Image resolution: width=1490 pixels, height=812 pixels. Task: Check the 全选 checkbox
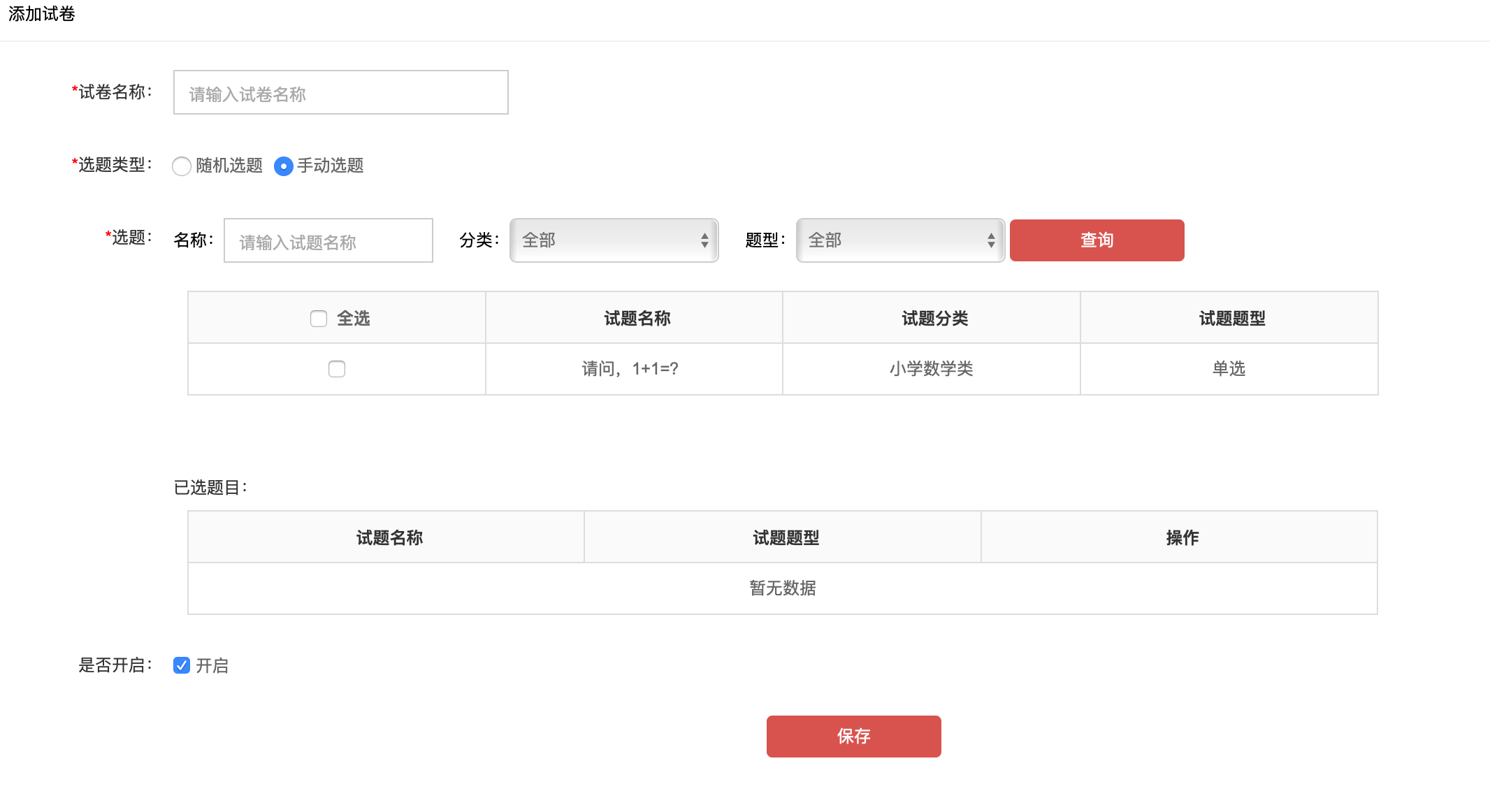(x=319, y=319)
